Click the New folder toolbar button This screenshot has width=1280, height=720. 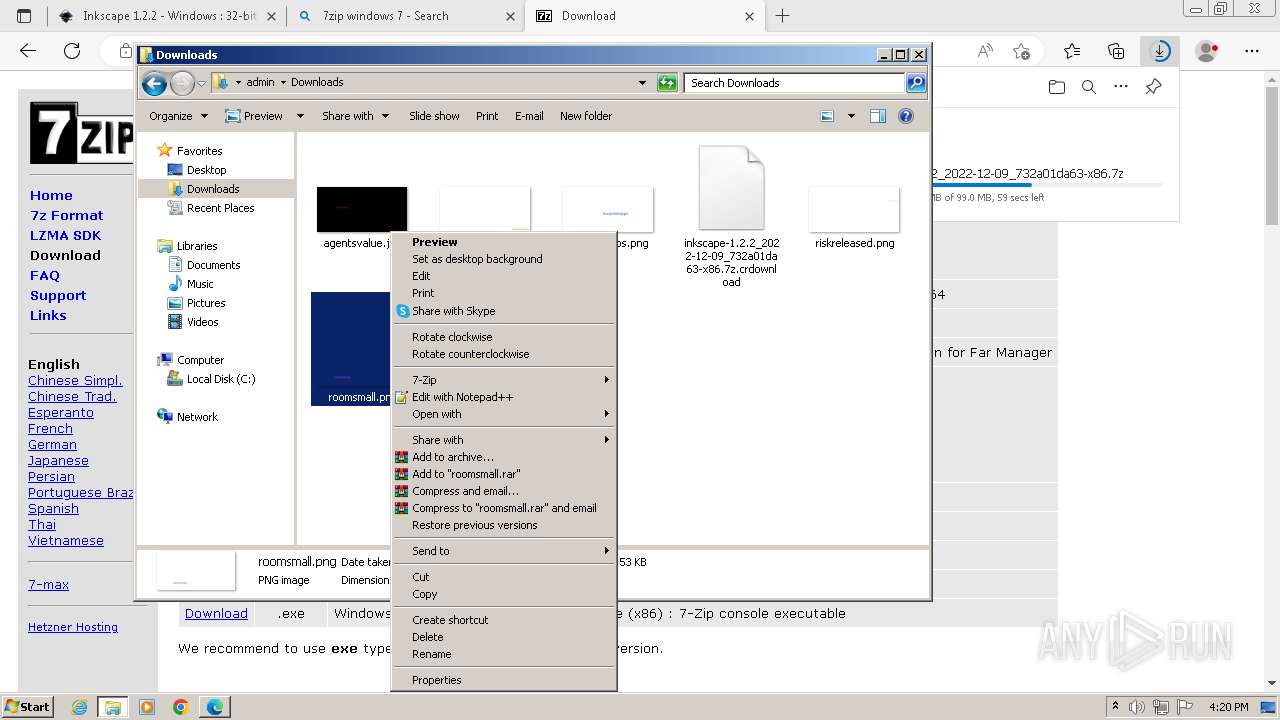pyautogui.click(x=586, y=116)
